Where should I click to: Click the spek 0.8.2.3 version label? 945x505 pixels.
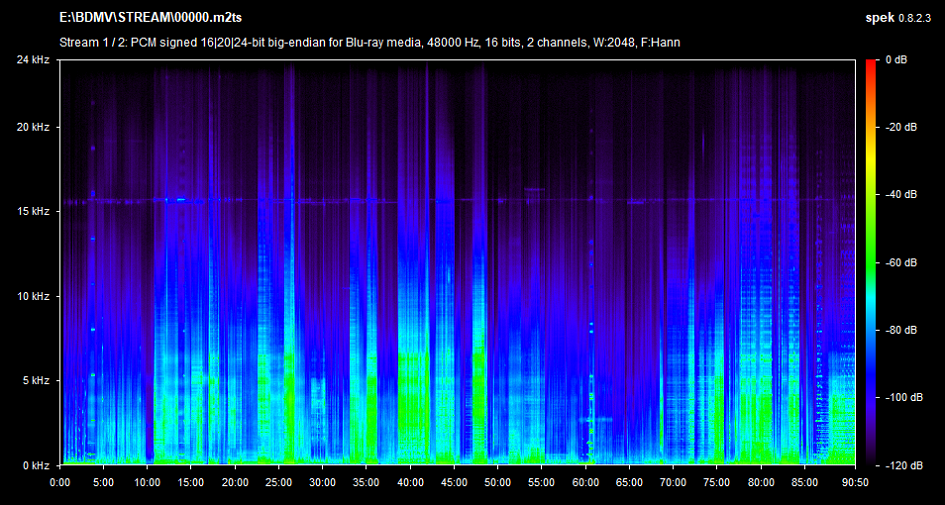[899, 19]
